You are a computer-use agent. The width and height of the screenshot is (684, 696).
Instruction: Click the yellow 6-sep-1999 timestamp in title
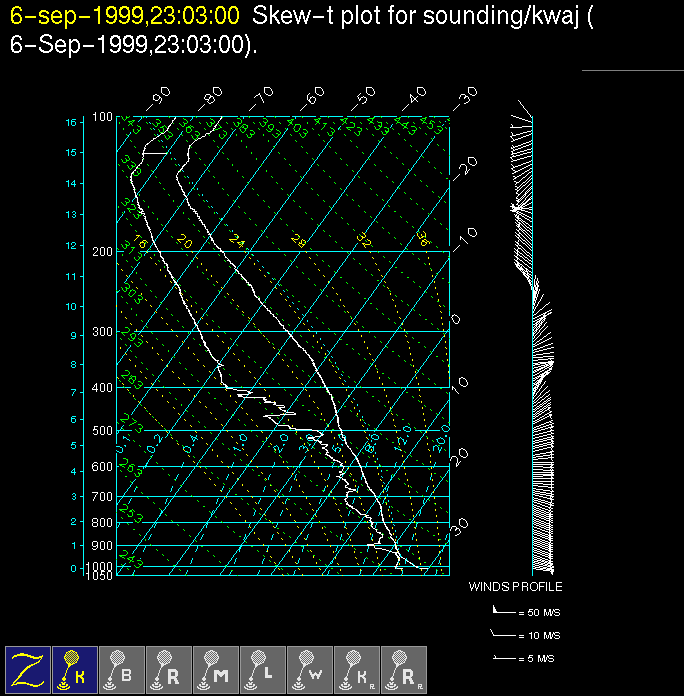124,16
